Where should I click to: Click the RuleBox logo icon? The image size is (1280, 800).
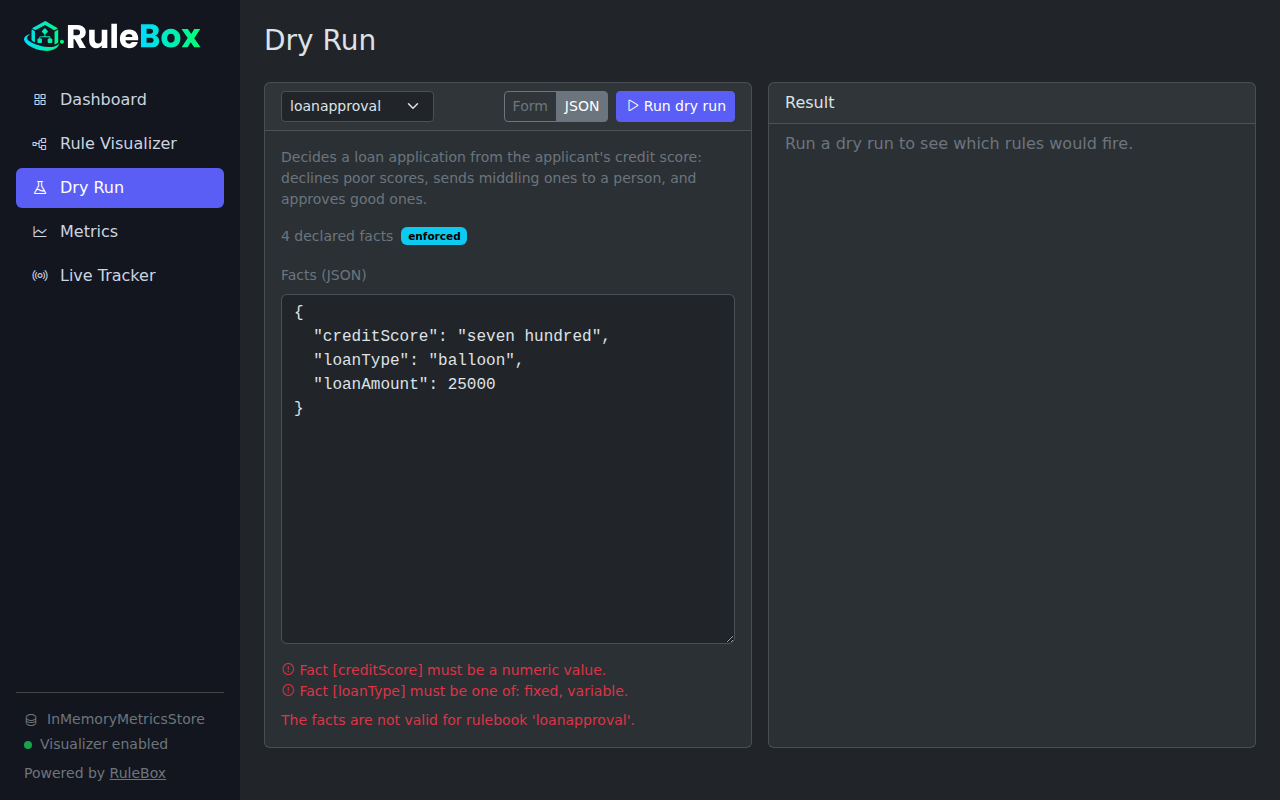(44, 37)
